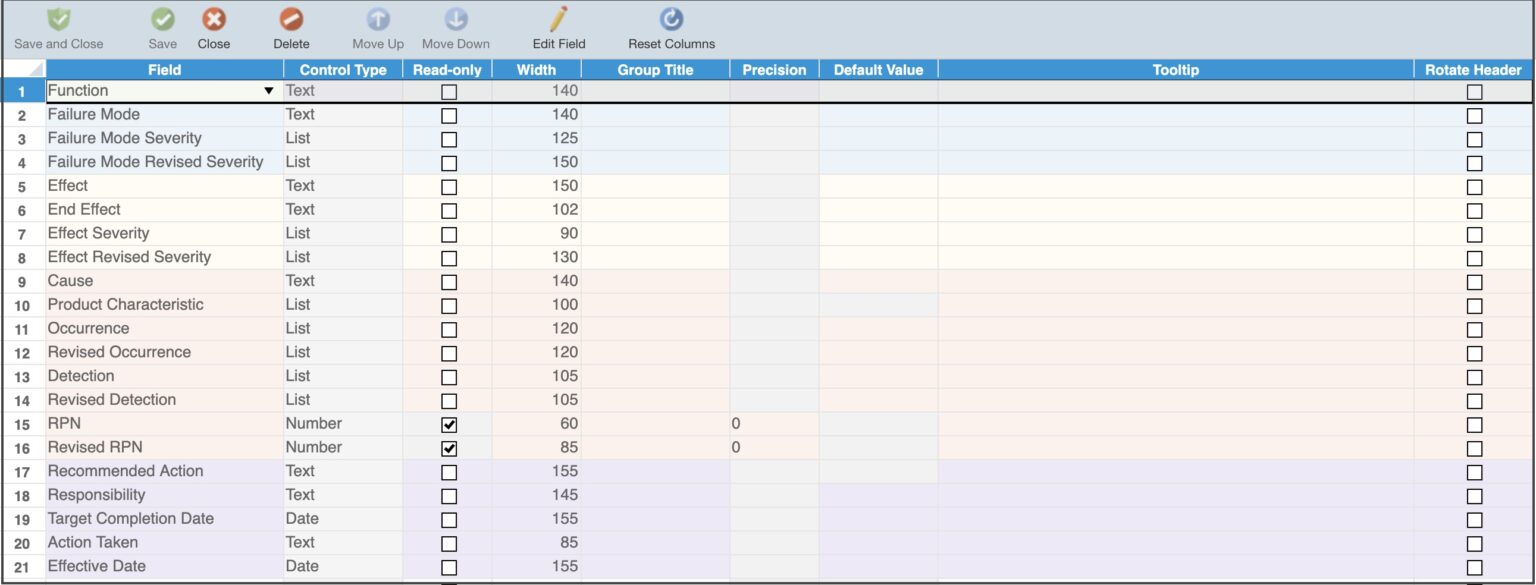Select the Delete icon in the toolbar

coord(290,17)
